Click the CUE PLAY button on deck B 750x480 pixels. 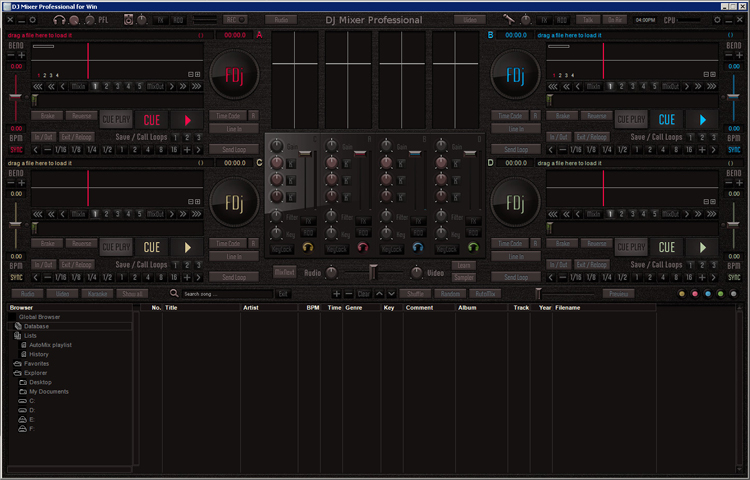click(631, 120)
